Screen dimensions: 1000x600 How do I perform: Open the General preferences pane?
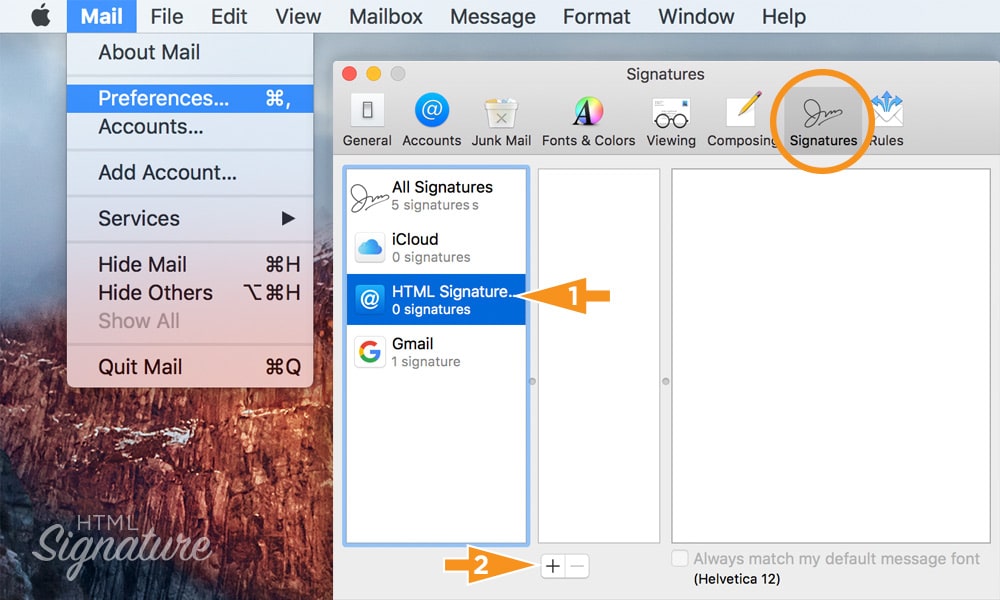(367, 120)
